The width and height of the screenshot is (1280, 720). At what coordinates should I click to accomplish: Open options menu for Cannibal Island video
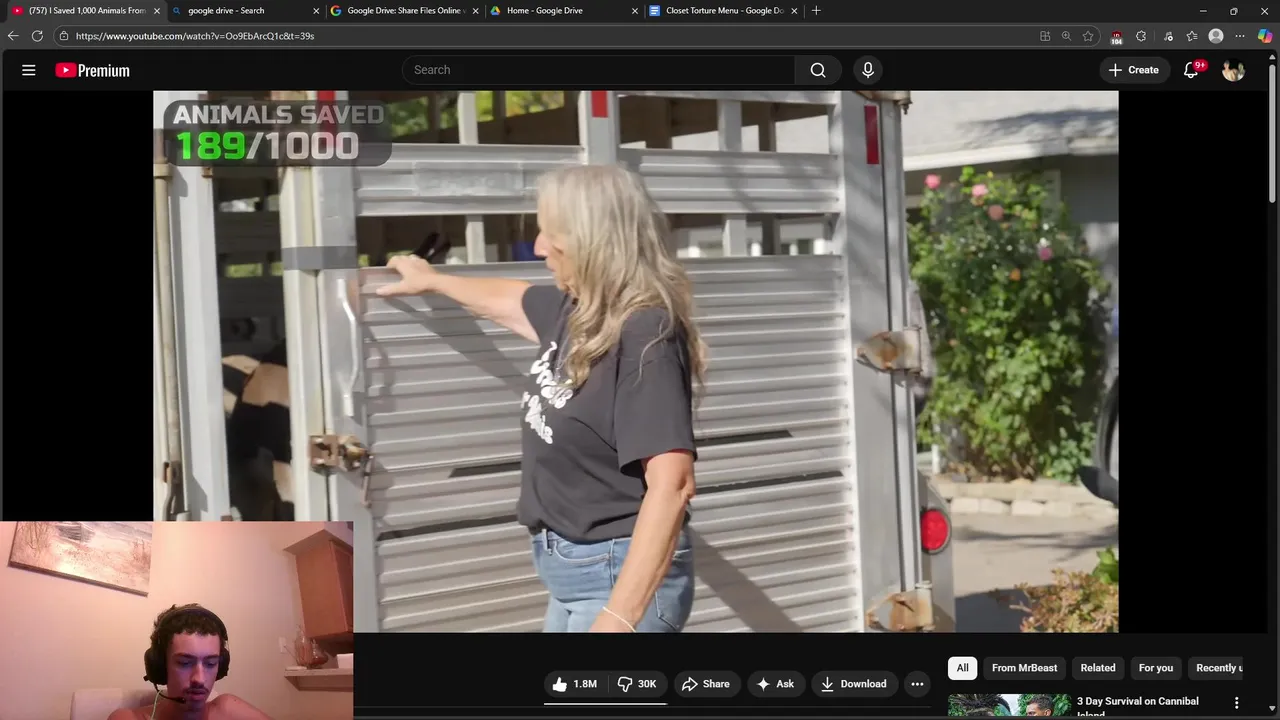1236,703
